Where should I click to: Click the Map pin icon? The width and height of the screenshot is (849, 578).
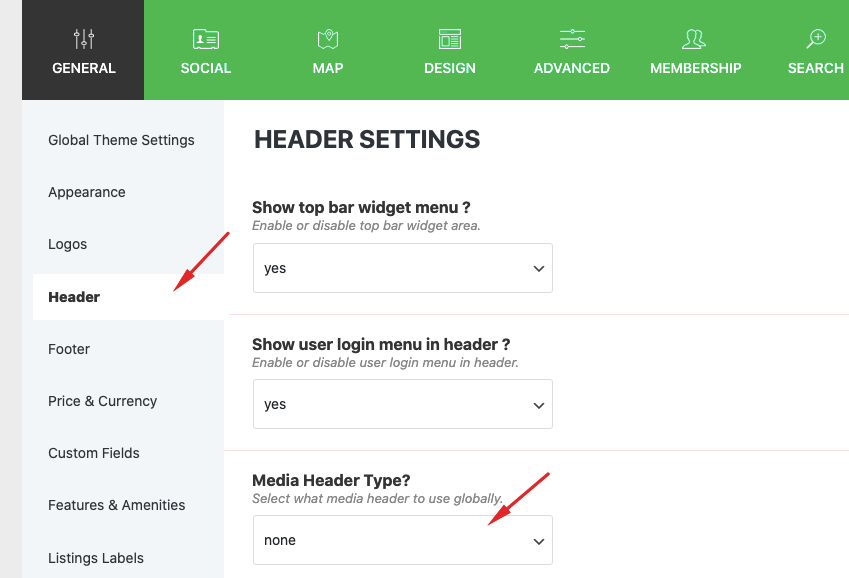[327, 39]
